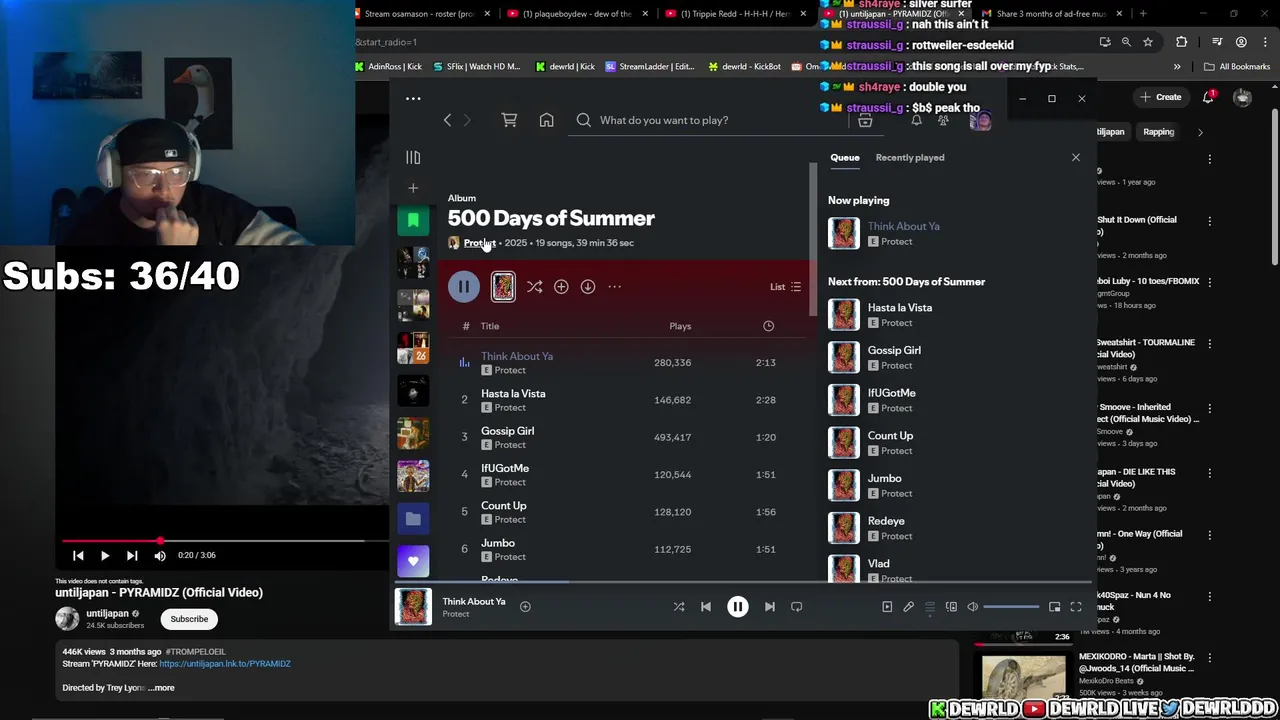The height and width of the screenshot is (720, 1280).
Task: Open Spotify Friend Activity icon
Action: click(x=943, y=120)
